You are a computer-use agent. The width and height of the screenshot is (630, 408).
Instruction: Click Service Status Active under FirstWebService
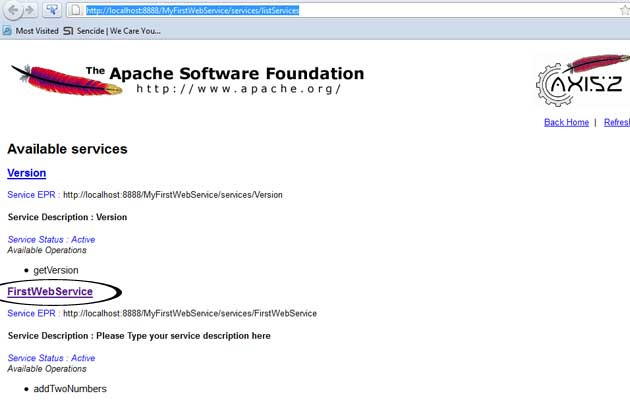click(51, 358)
